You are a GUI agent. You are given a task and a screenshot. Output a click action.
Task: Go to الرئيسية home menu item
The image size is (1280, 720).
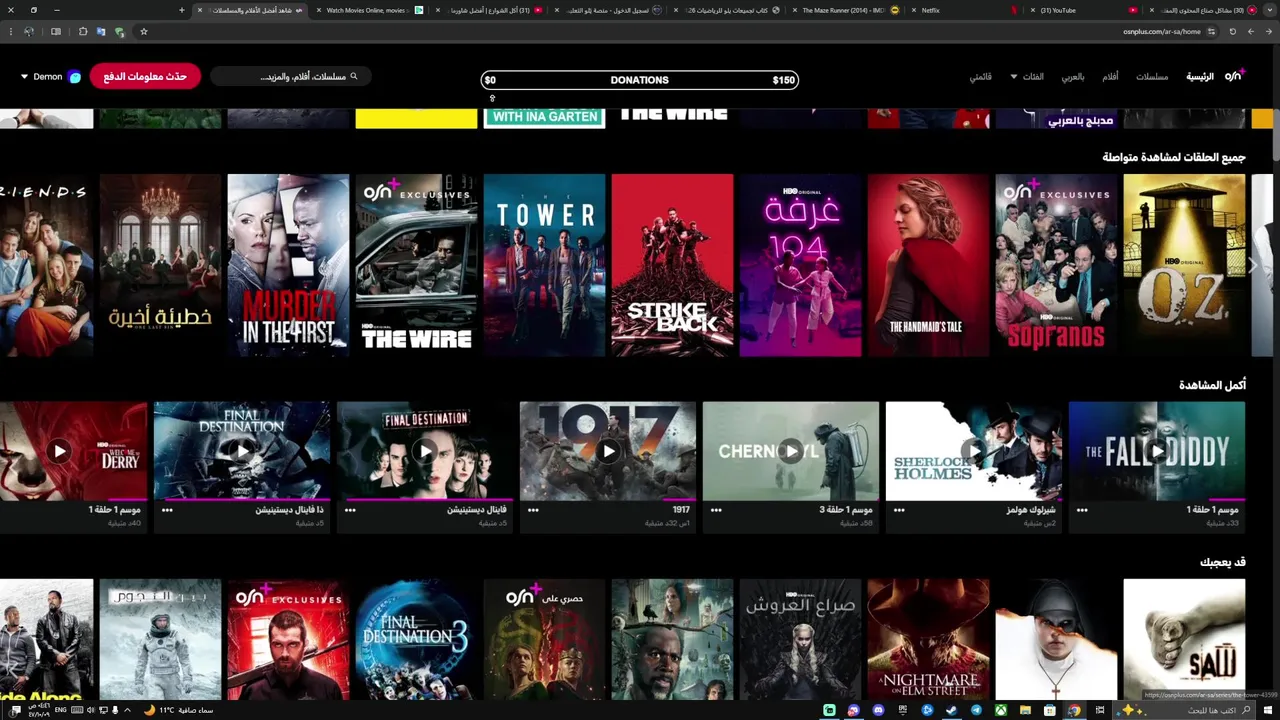pyautogui.click(x=1200, y=76)
